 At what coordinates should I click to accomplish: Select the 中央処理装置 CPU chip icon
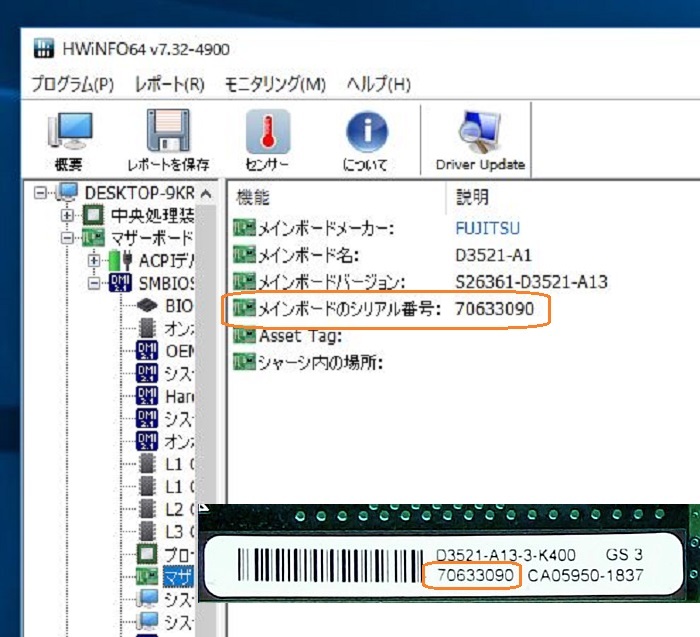tap(93, 215)
